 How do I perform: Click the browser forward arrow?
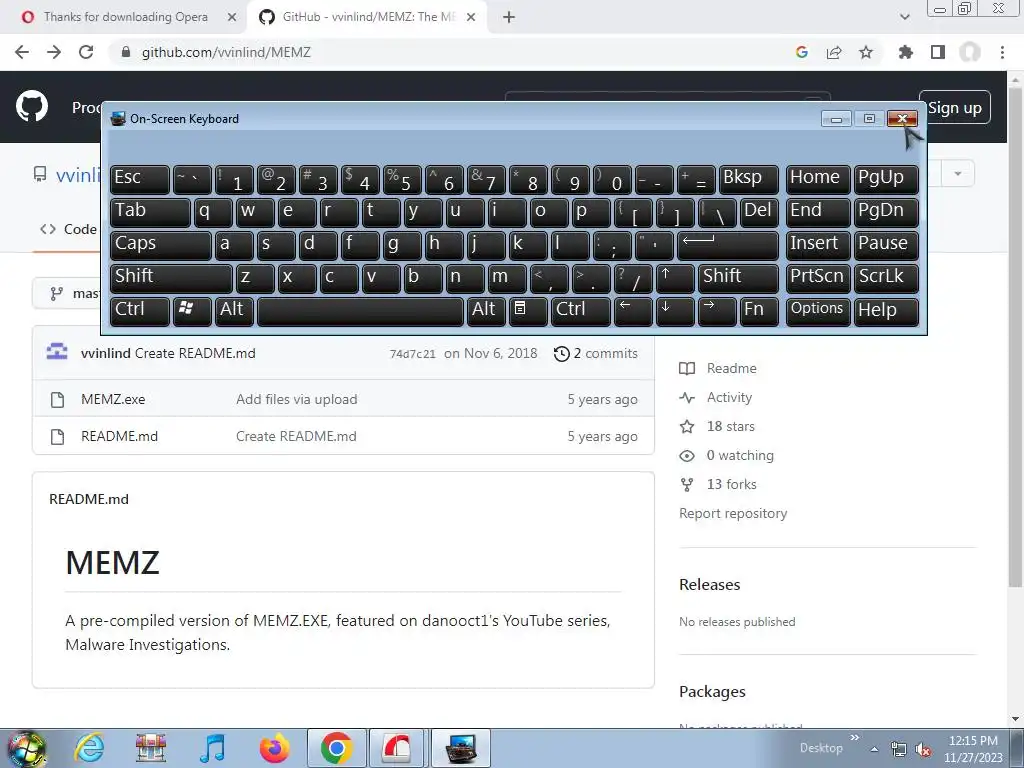click(x=54, y=52)
